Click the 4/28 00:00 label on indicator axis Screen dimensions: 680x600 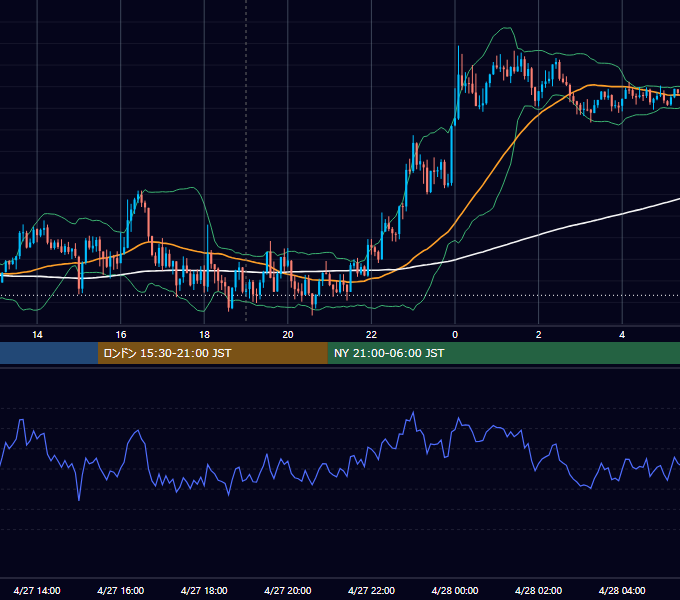click(455, 590)
